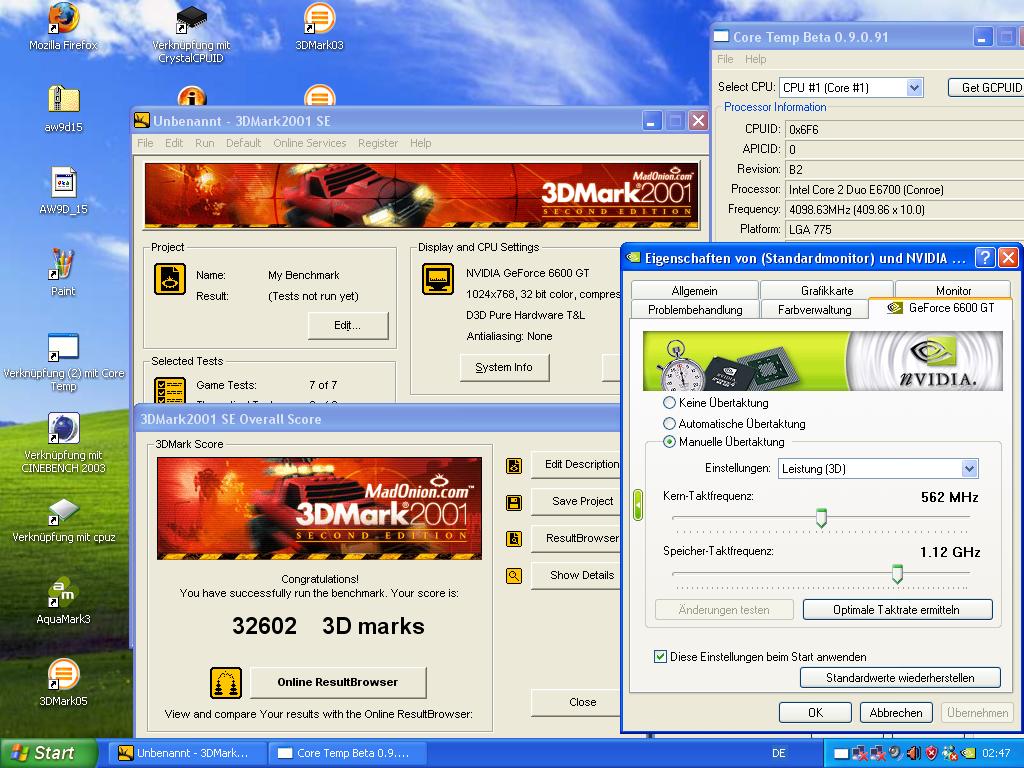Open the Edit menu in 3DMark2001
The height and width of the screenshot is (768, 1024).
tap(174, 143)
